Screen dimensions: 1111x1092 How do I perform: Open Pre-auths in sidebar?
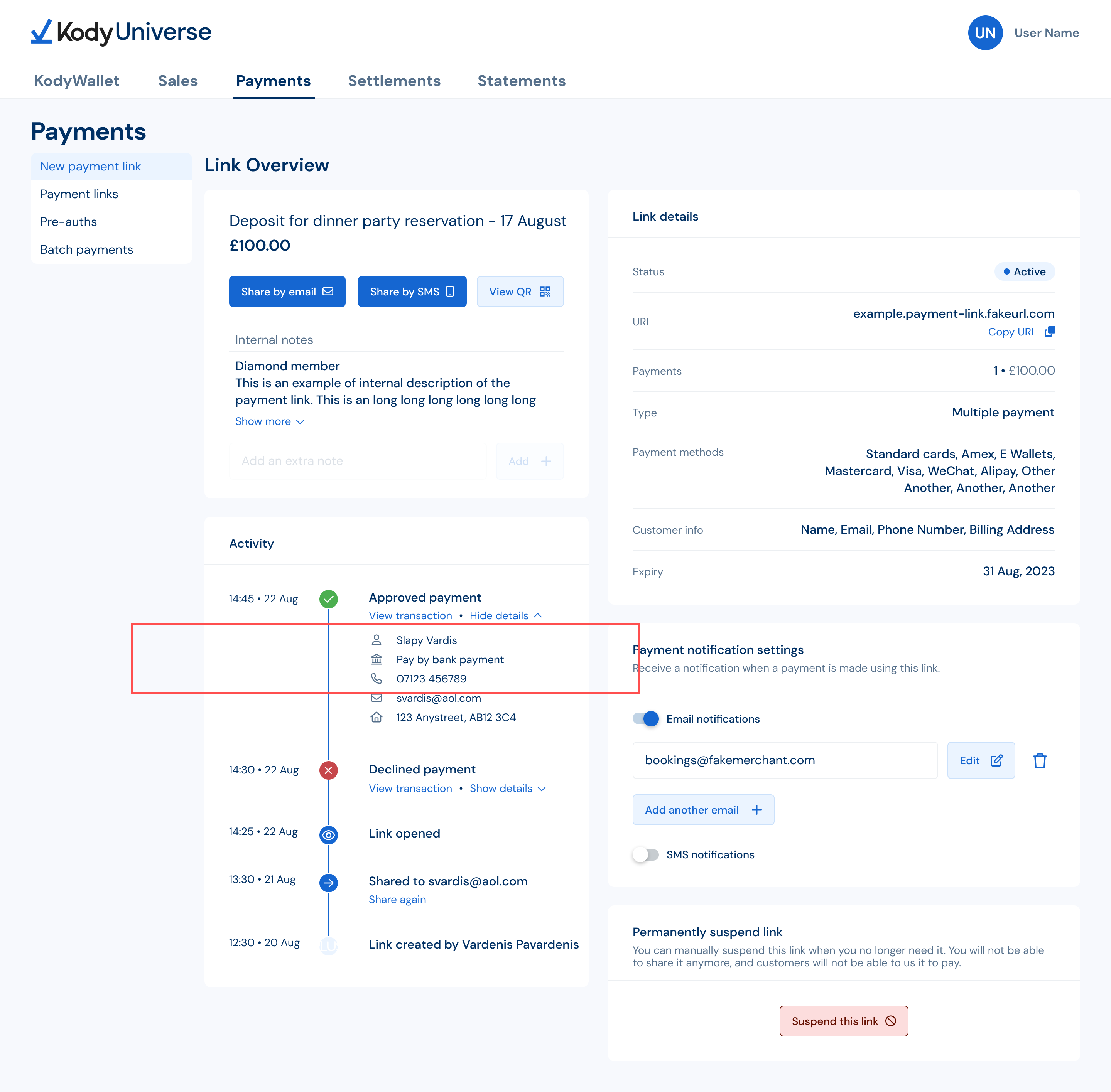tap(111, 222)
